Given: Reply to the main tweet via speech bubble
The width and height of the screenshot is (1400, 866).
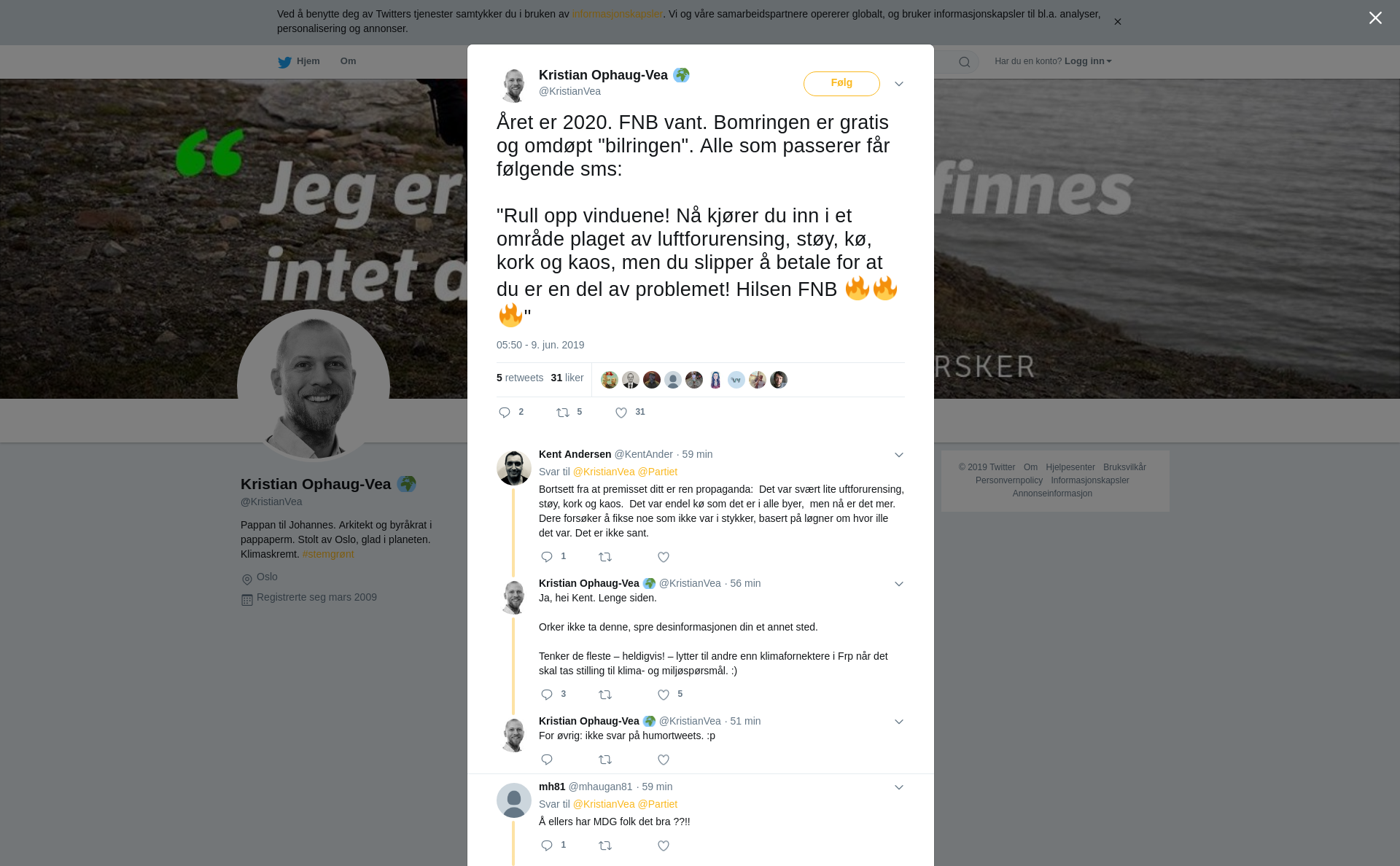Looking at the screenshot, I should pyautogui.click(x=505, y=413).
